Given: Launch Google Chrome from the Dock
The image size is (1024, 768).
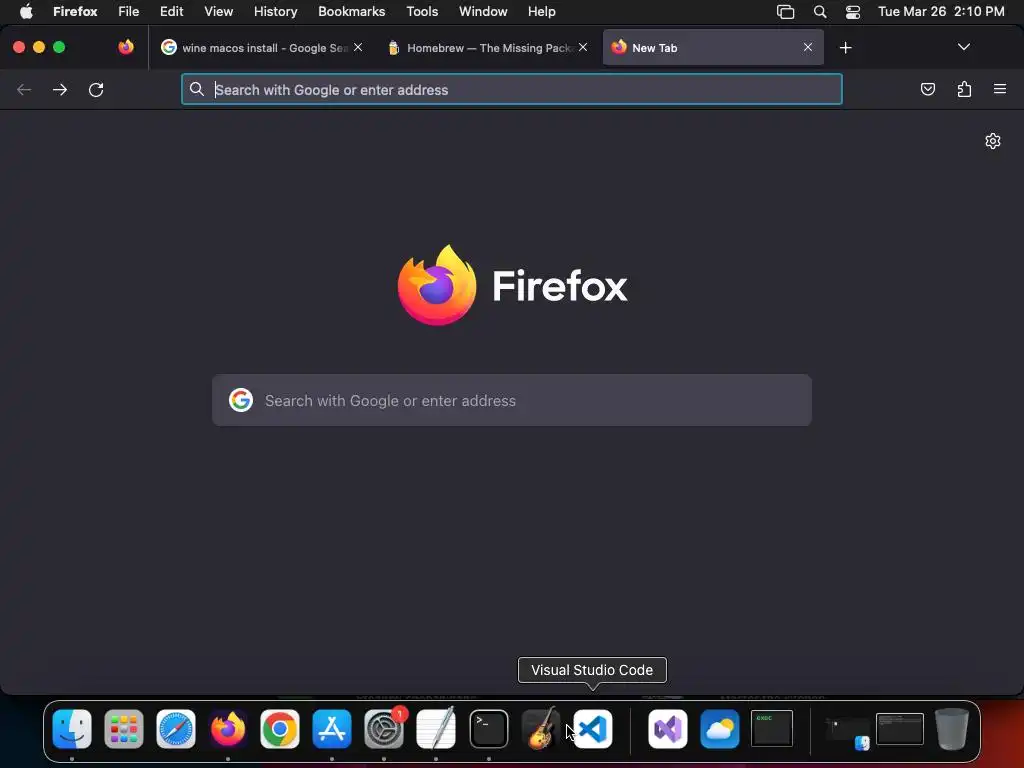Looking at the screenshot, I should pyautogui.click(x=280, y=729).
